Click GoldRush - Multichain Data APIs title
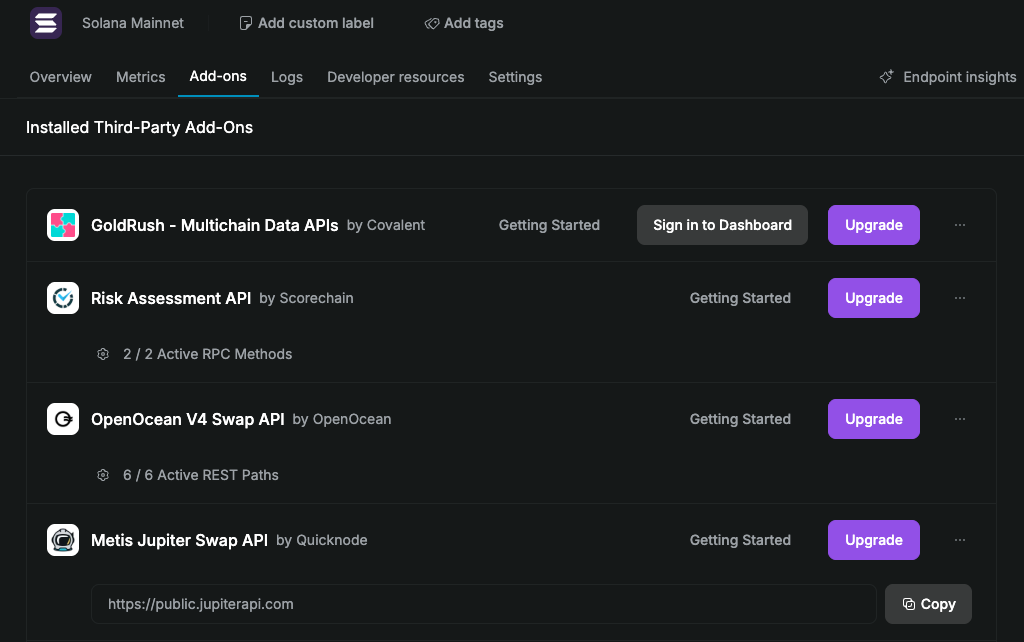 tap(214, 225)
